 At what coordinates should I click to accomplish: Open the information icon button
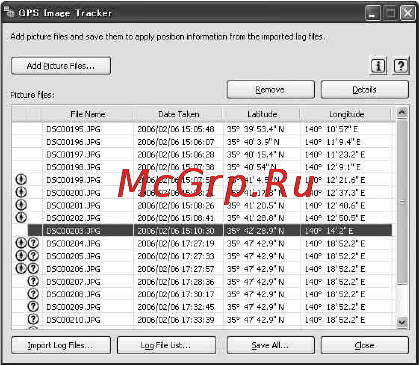[378, 66]
